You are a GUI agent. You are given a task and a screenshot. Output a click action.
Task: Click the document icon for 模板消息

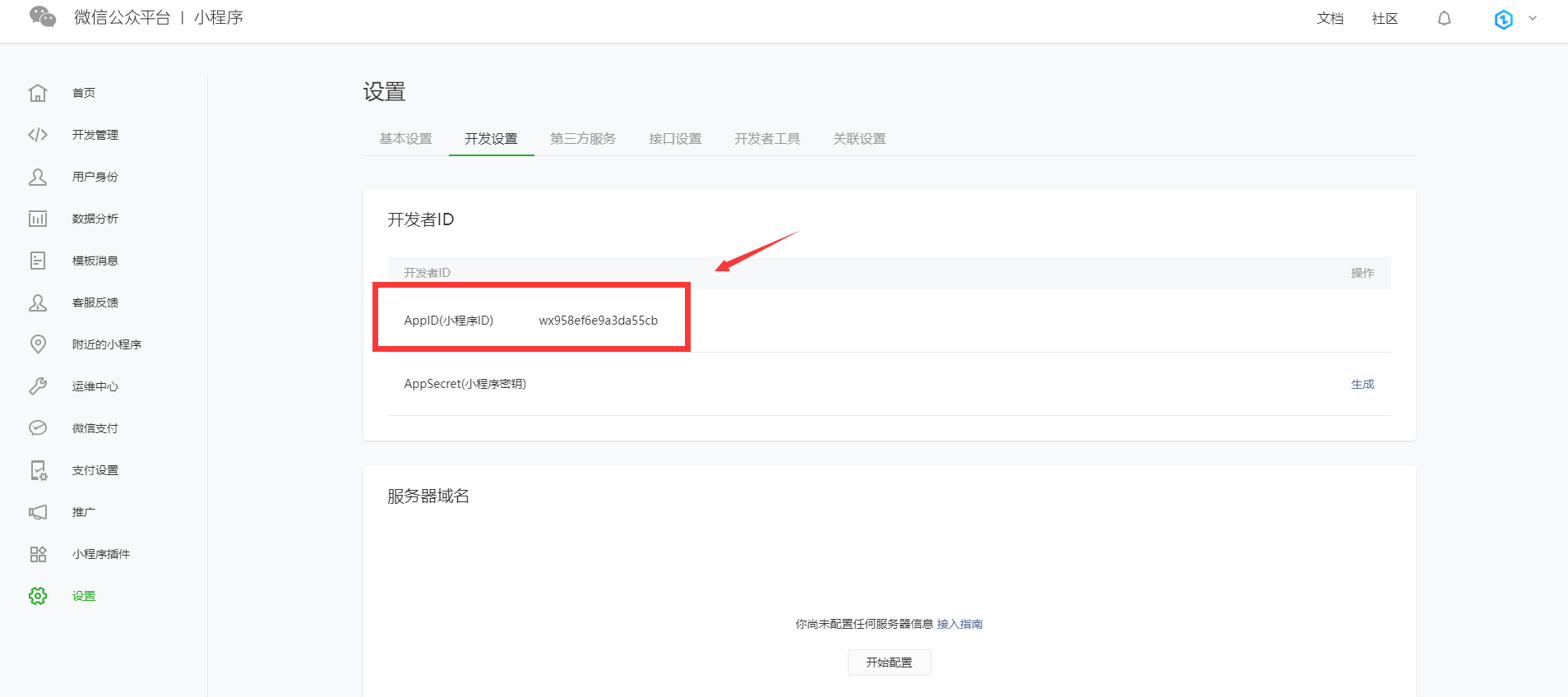38,261
